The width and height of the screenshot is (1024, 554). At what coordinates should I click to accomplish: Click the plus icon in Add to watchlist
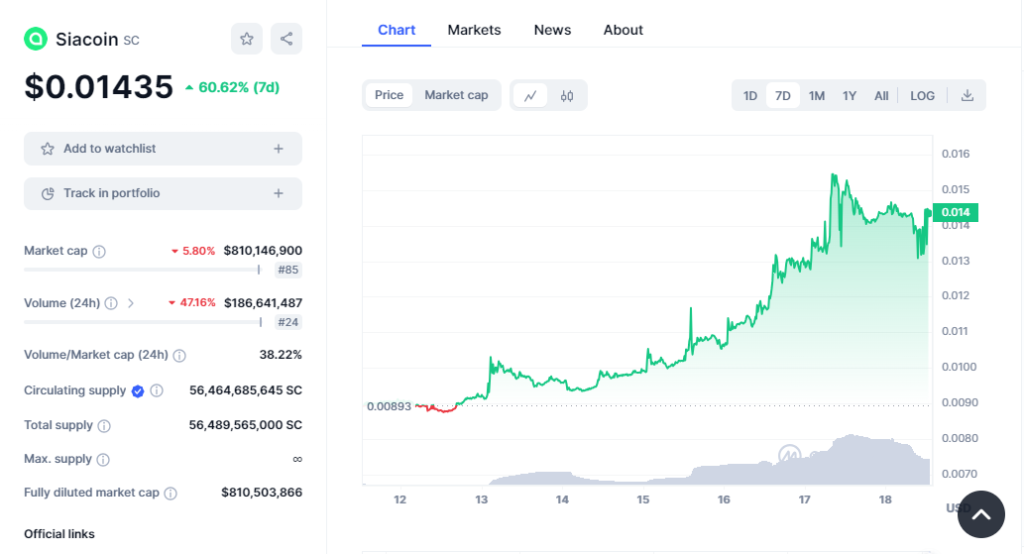click(278, 149)
